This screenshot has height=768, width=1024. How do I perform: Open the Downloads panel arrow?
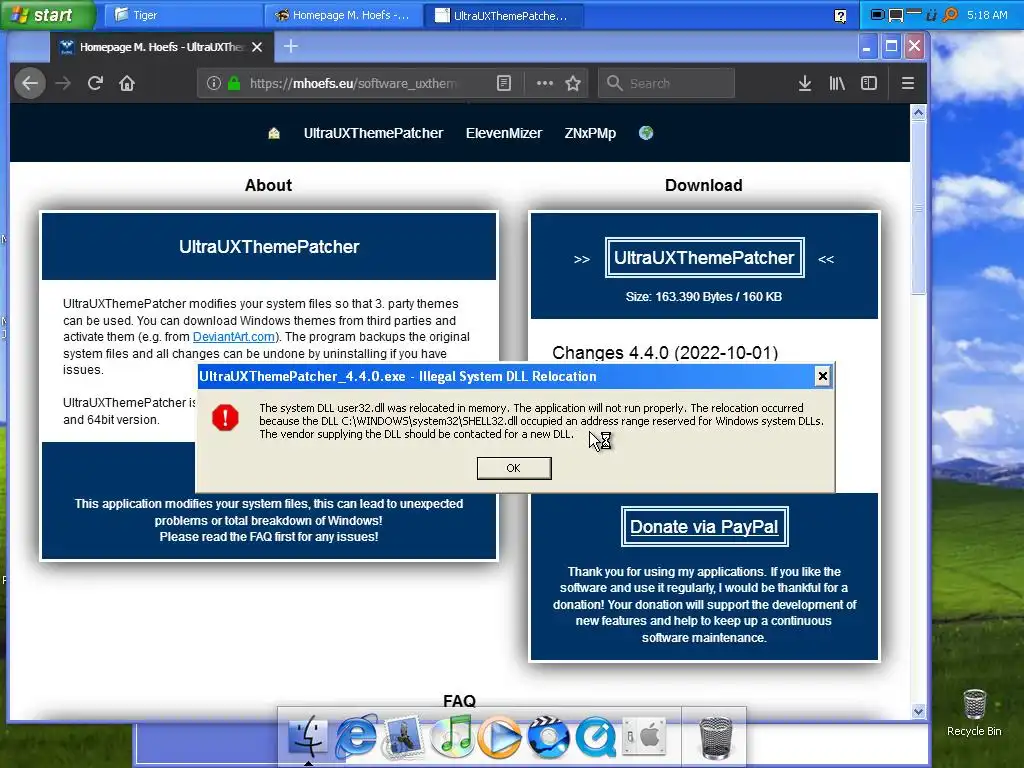(x=805, y=83)
